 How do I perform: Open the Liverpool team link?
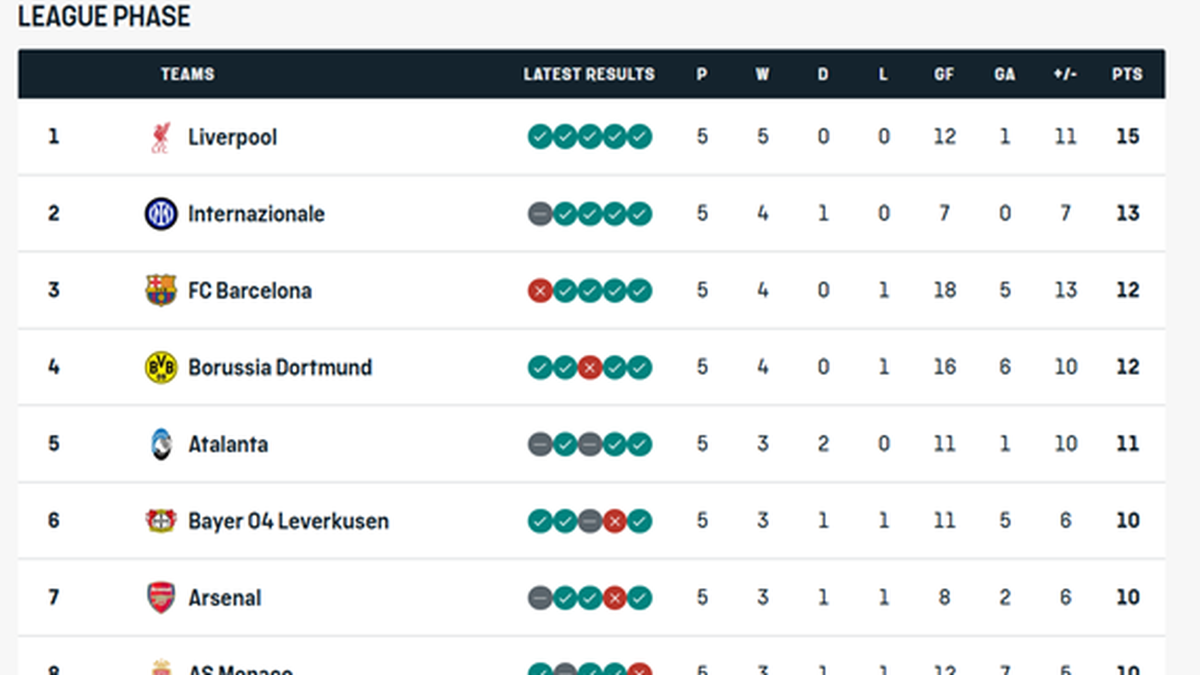click(x=233, y=137)
